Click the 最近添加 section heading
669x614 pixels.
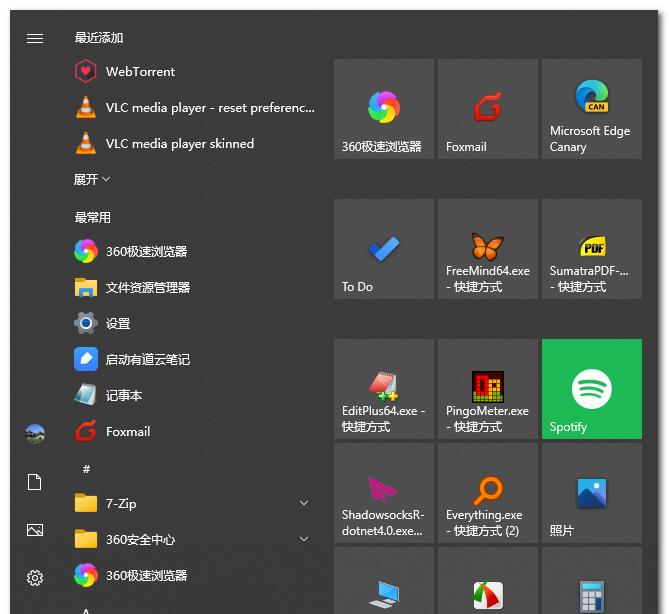coord(99,38)
